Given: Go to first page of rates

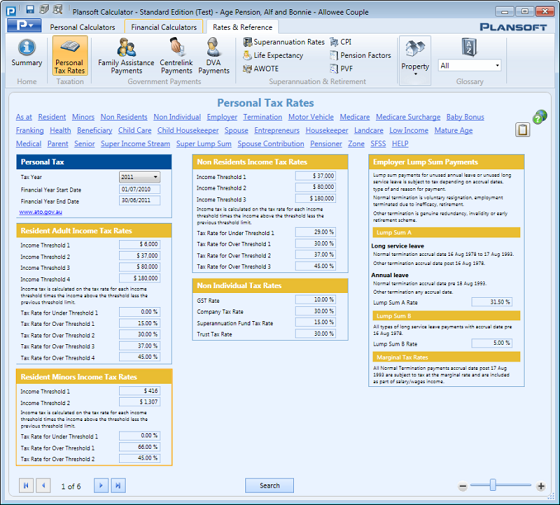Looking at the screenshot, I should 26,486.
